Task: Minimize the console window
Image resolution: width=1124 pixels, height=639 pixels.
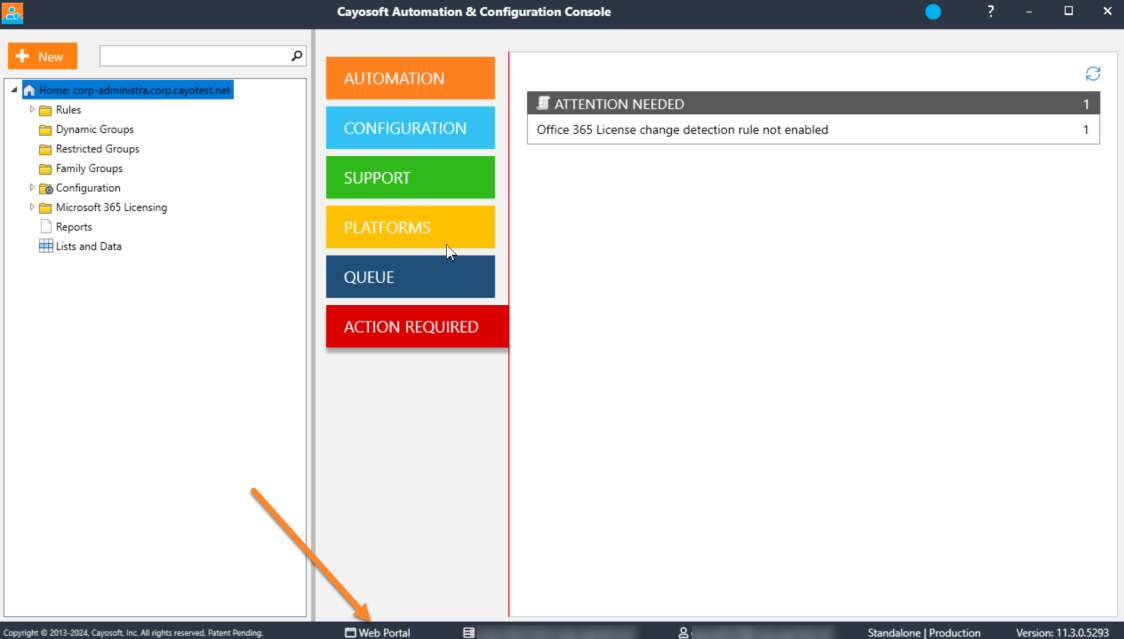Action: (x=1029, y=11)
